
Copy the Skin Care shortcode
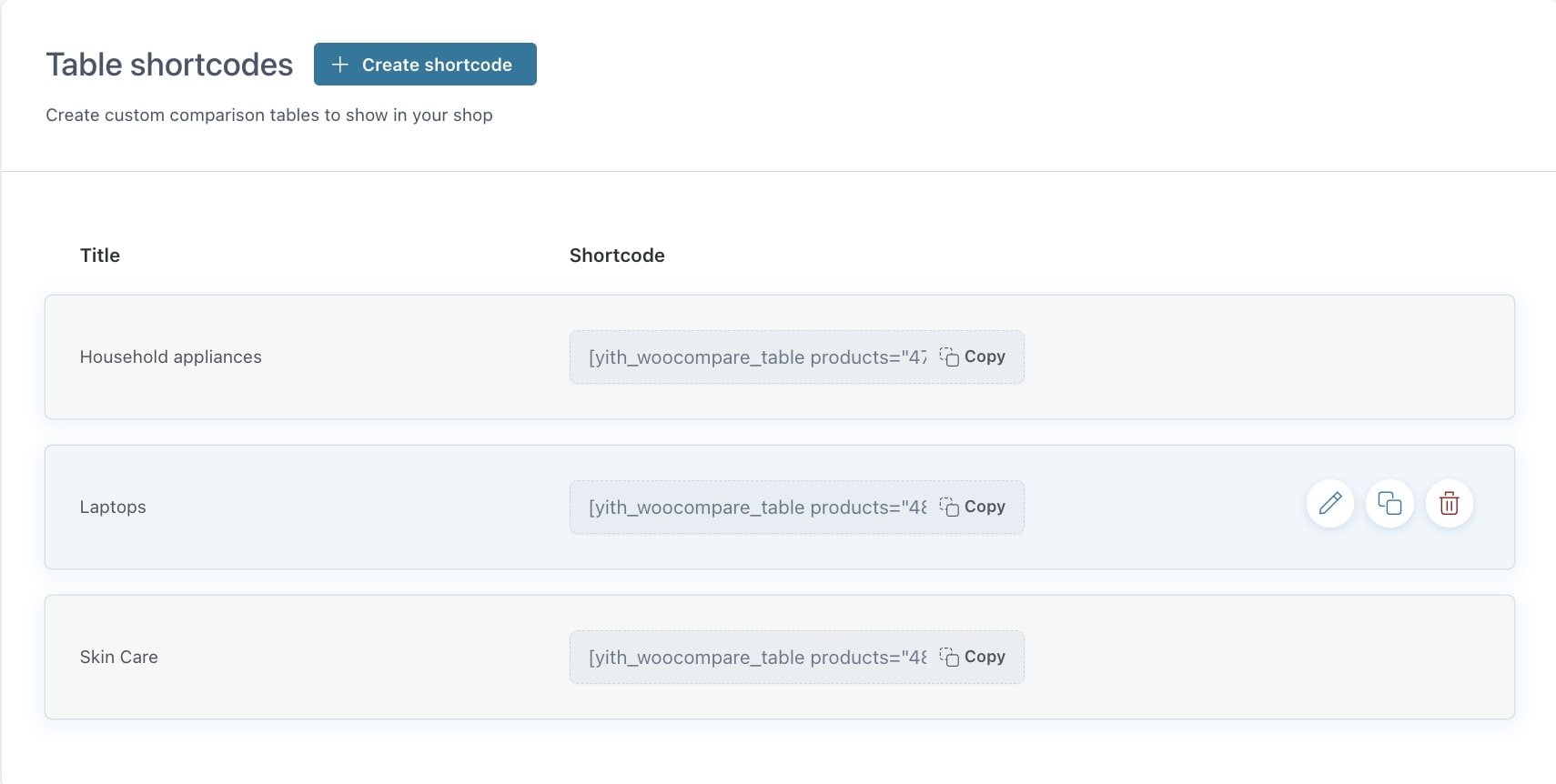pos(973,657)
